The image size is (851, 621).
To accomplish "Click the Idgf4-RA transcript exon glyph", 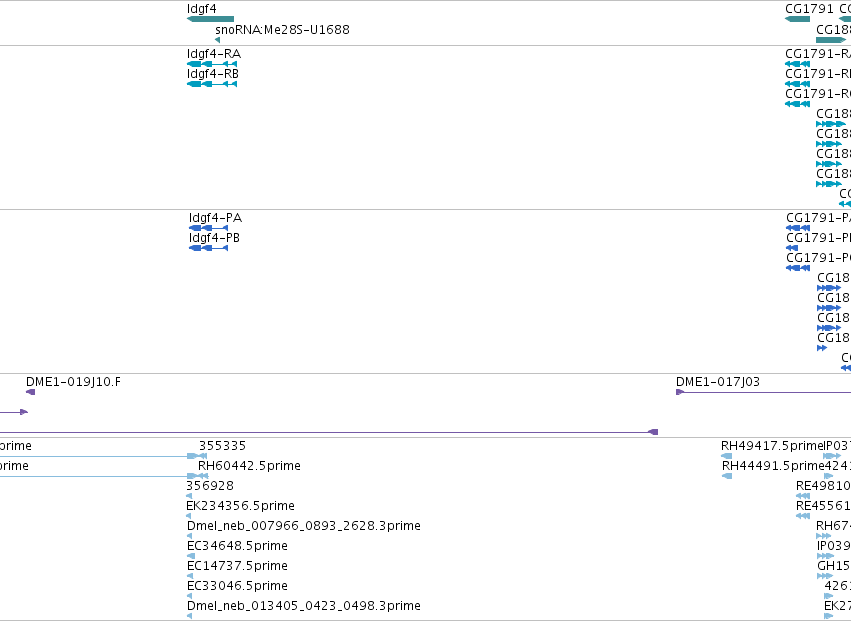I will click(x=212, y=64).
